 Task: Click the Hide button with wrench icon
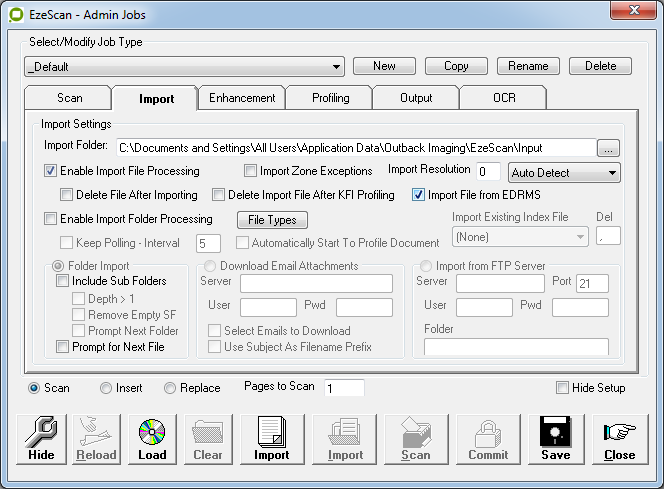41,439
